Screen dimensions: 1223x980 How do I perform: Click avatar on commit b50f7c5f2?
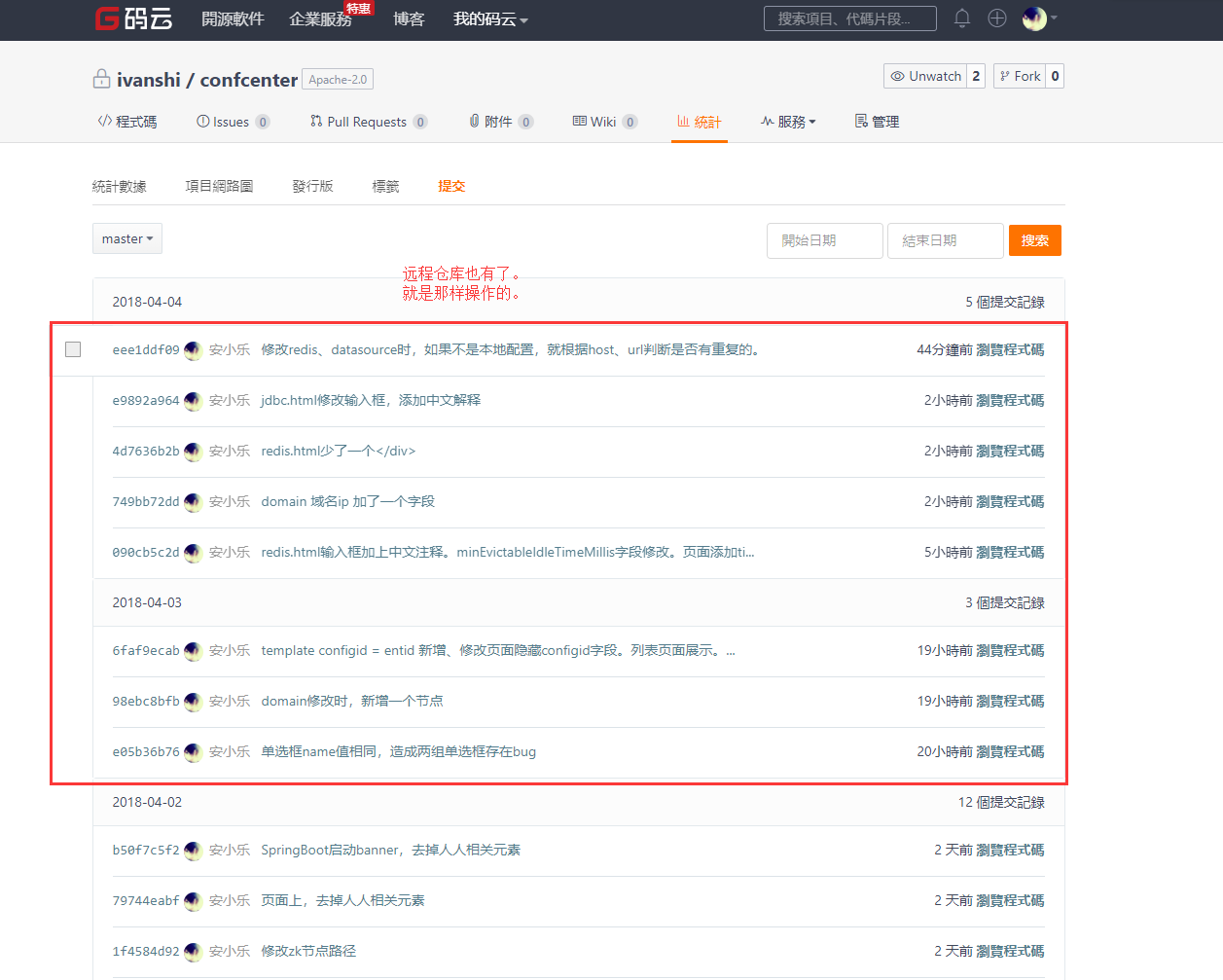click(x=193, y=850)
